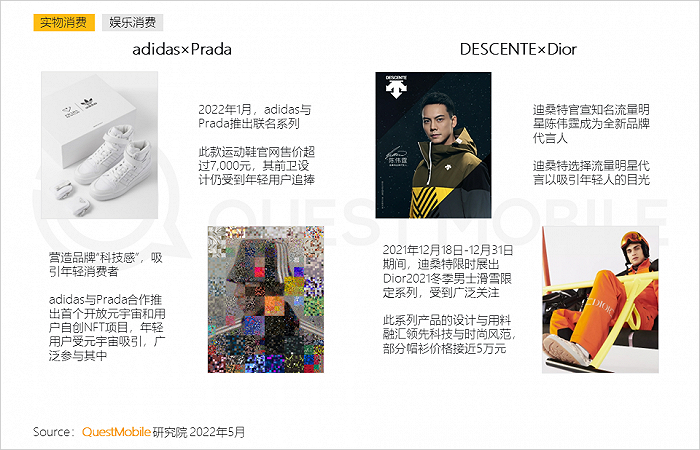Image resolution: width=700 pixels, height=450 pixels.
Task: Open the orange Dior ski suit photo
Action: coord(600,300)
